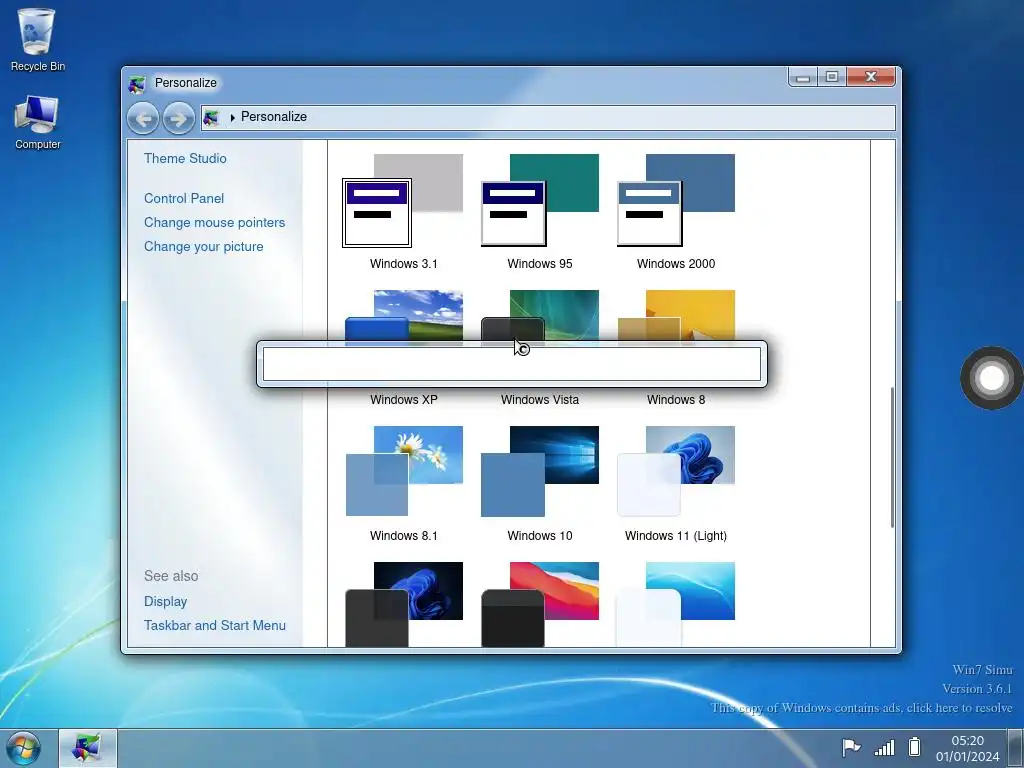
Task: Select the Windows 2000 theme thumbnail
Action: click(x=676, y=200)
